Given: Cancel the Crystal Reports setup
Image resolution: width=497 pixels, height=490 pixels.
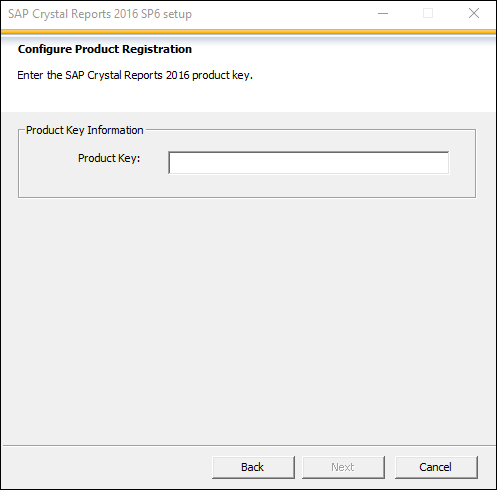Looking at the screenshot, I should tap(436, 467).
